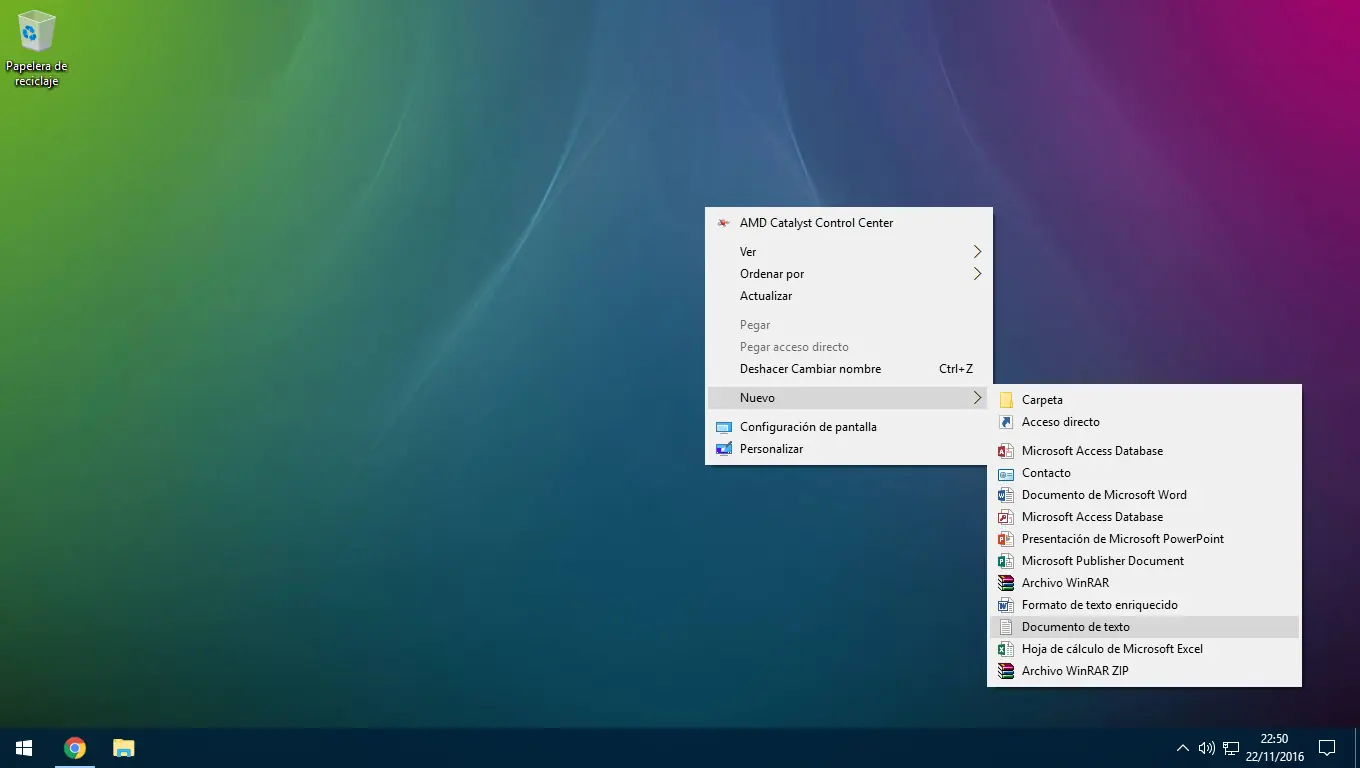Create a Presentación de Microsoft PowerPoint
This screenshot has width=1360, height=768.
[x=1144, y=539]
